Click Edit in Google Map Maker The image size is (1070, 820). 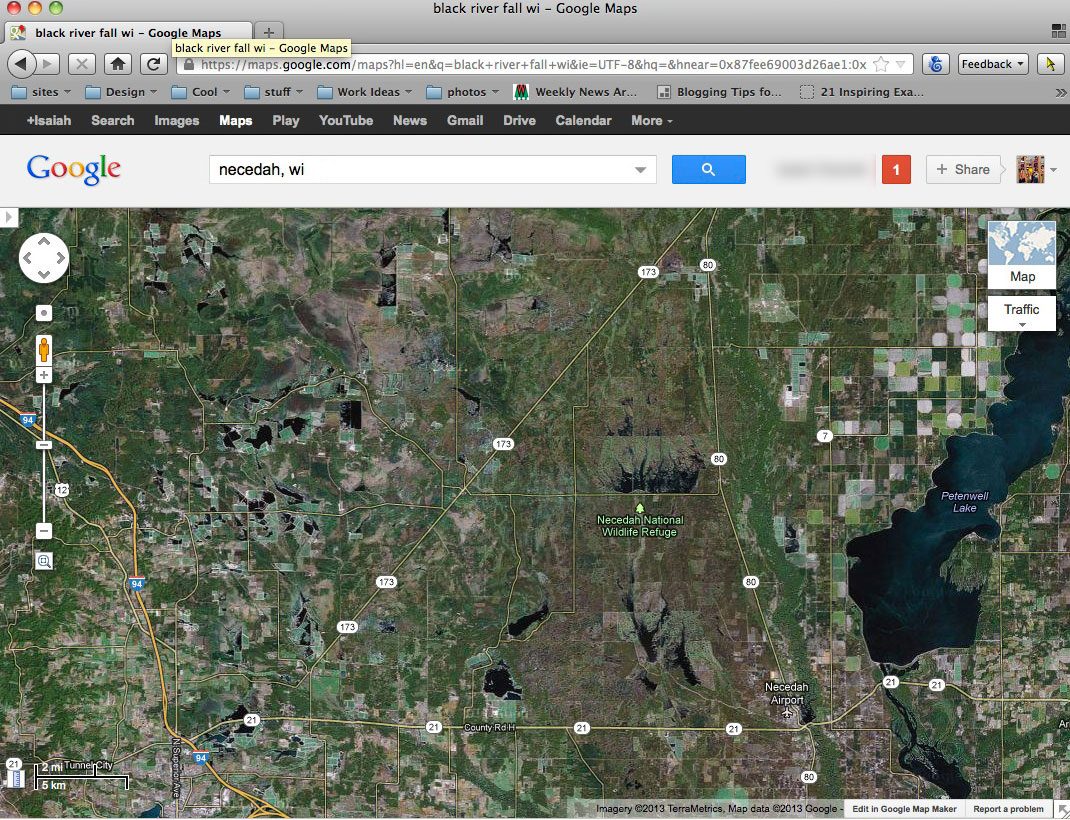(x=904, y=809)
